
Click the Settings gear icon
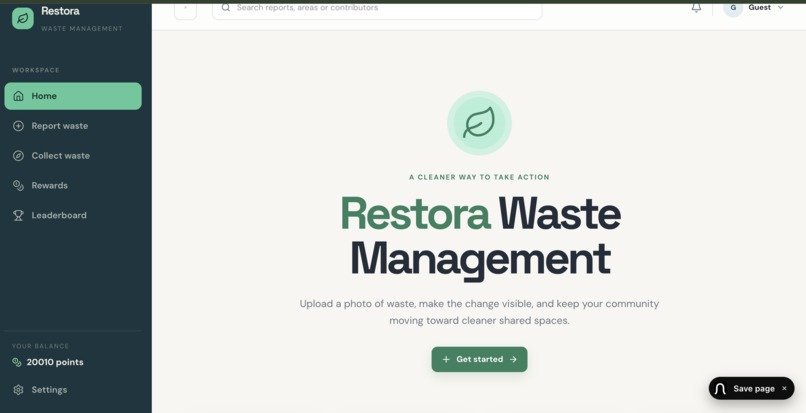(x=18, y=390)
